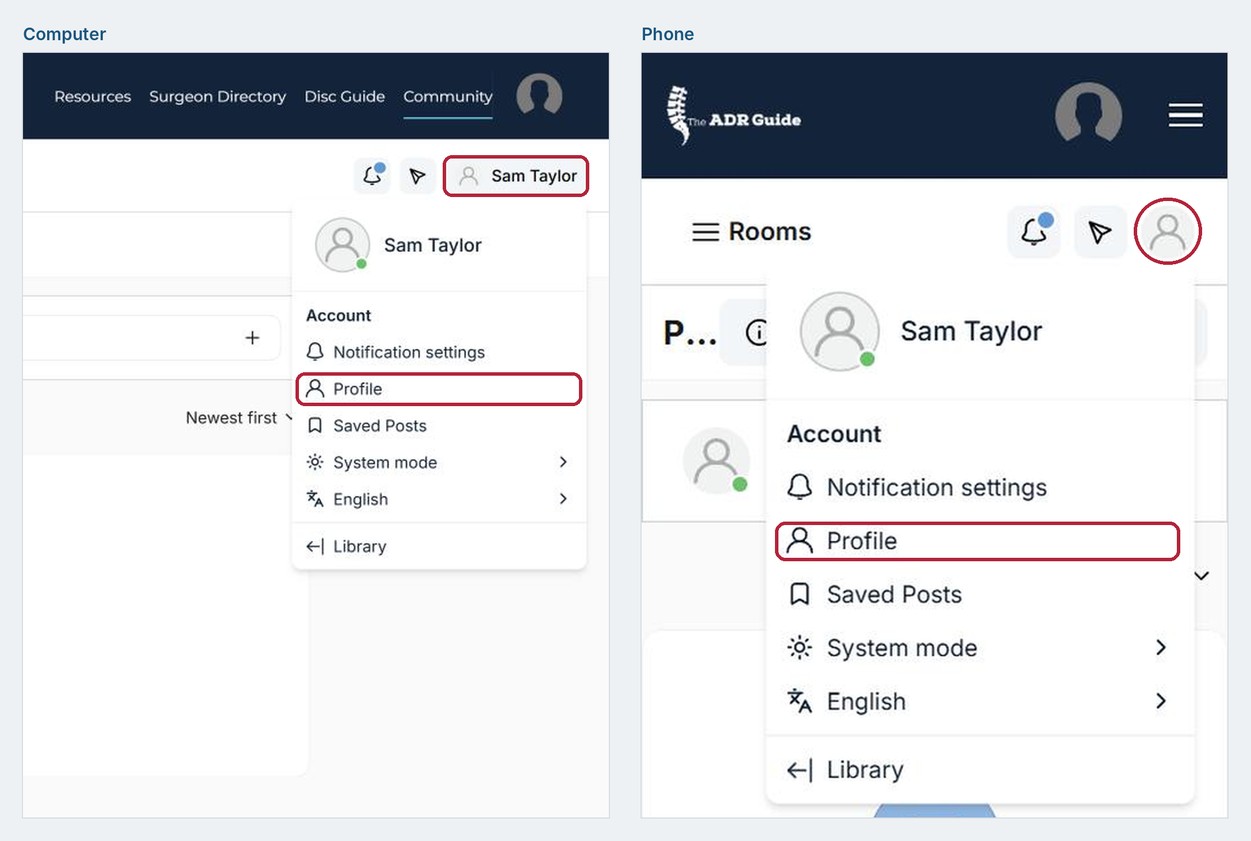This screenshot has height=841, width=1251.
Task: Open notifications bell in Phone view
Action: coord(1034,232)
